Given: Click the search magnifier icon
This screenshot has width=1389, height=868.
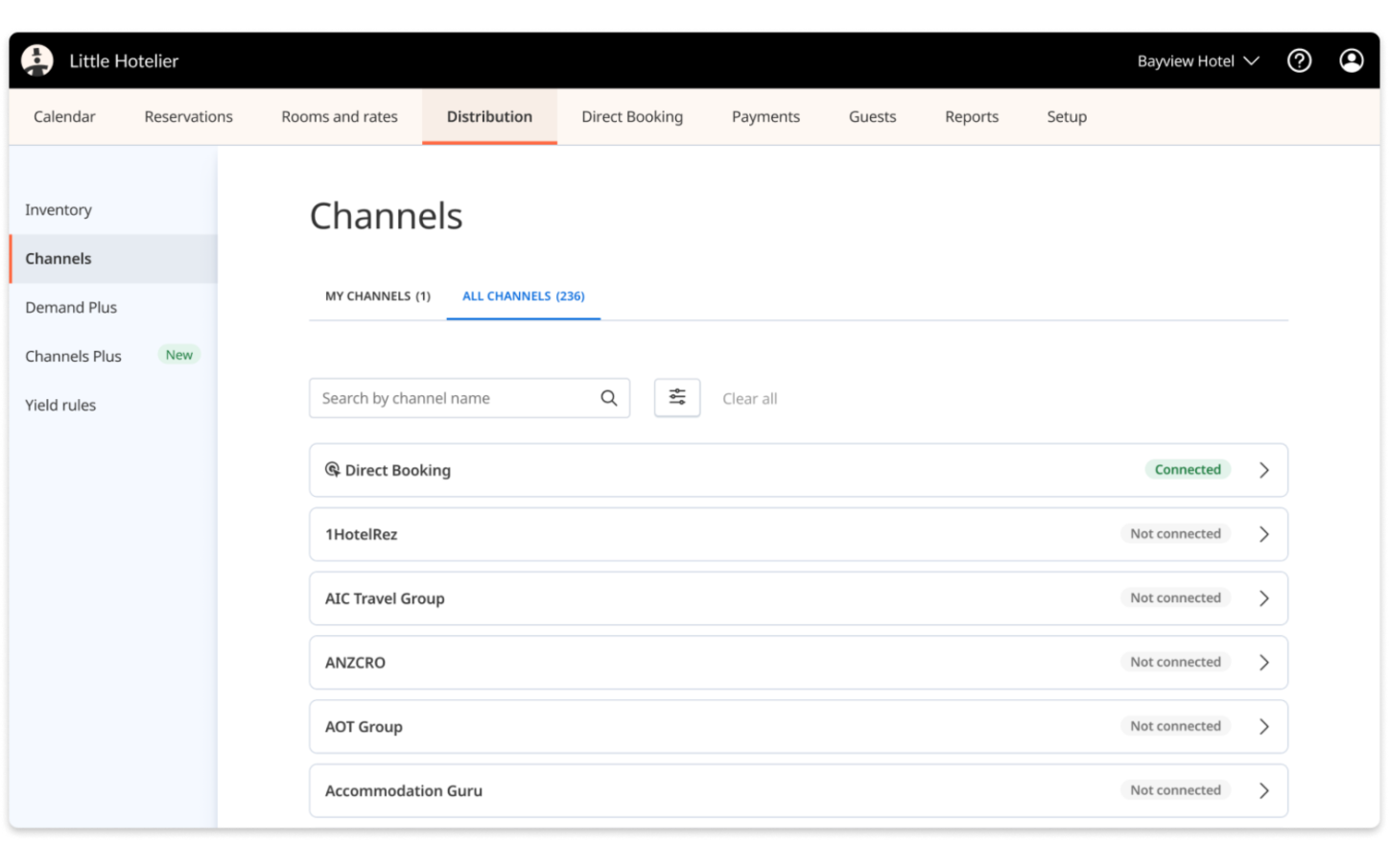Looking at the screenshot, I should (609, 398).
